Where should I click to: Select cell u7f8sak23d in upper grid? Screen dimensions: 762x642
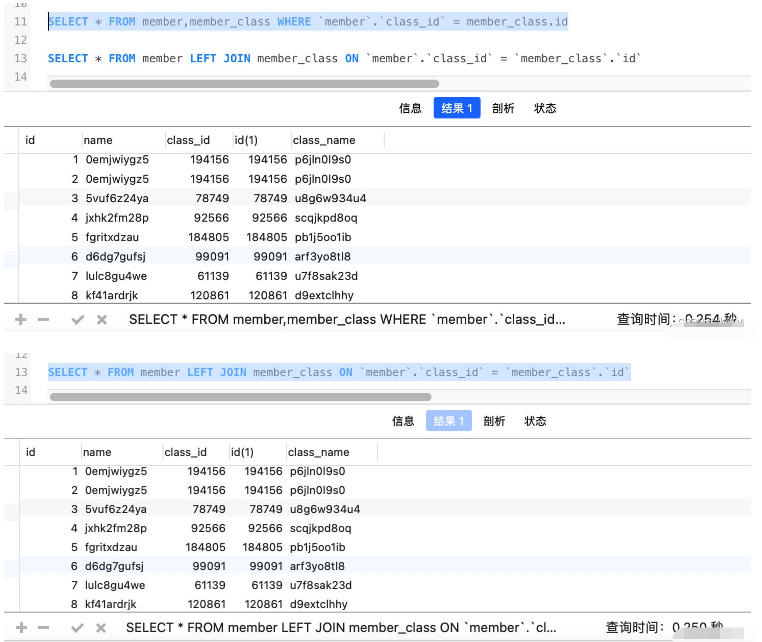[326, 276]
